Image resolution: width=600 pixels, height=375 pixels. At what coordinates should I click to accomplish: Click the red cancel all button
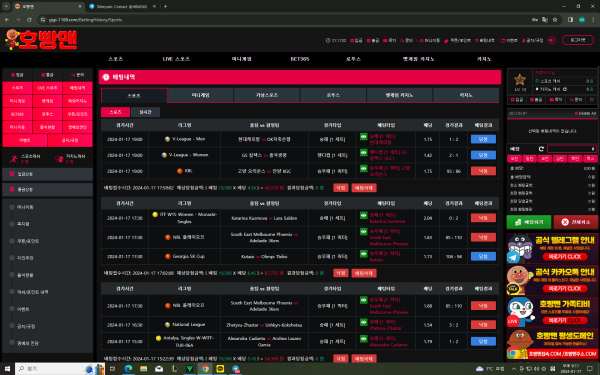tap(576, 222)
